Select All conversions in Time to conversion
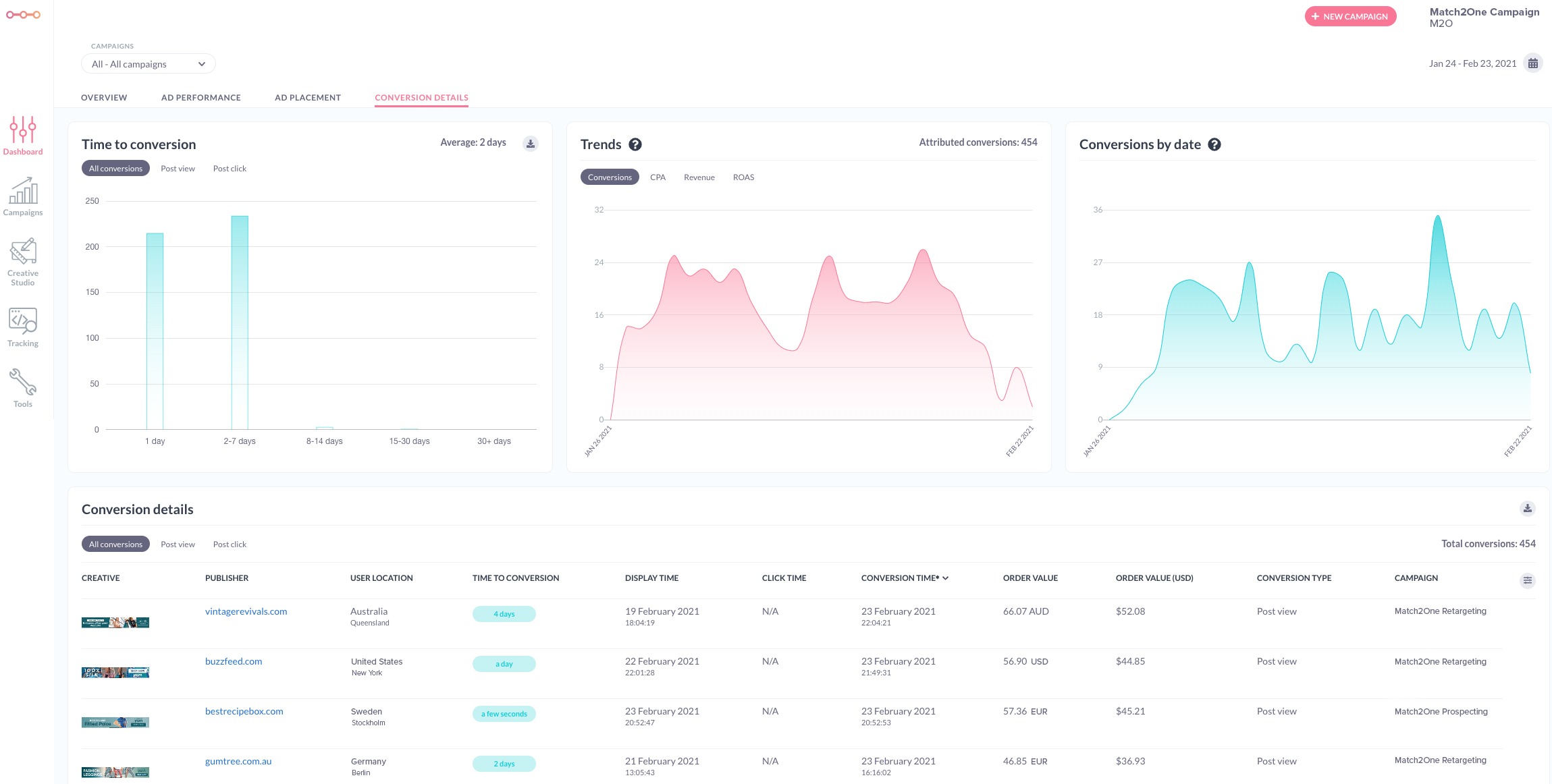1552x784 pixels. pos(115,169)
